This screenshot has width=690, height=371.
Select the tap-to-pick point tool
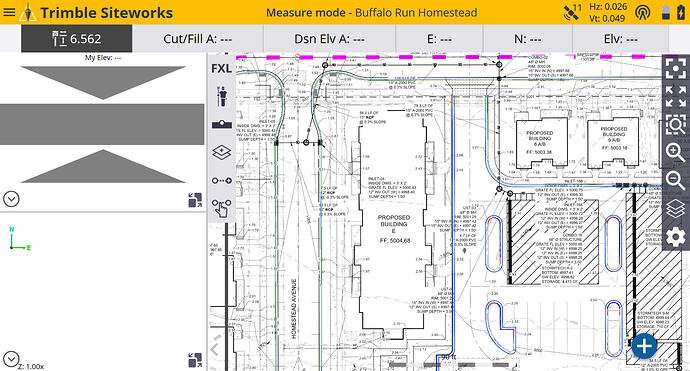(x=222, y=208)
